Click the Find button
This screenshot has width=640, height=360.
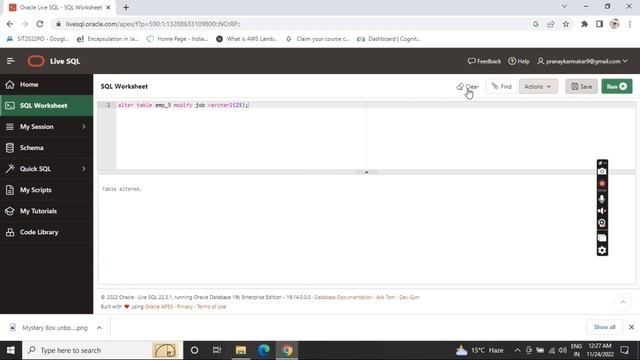click(x=501, y=87)
